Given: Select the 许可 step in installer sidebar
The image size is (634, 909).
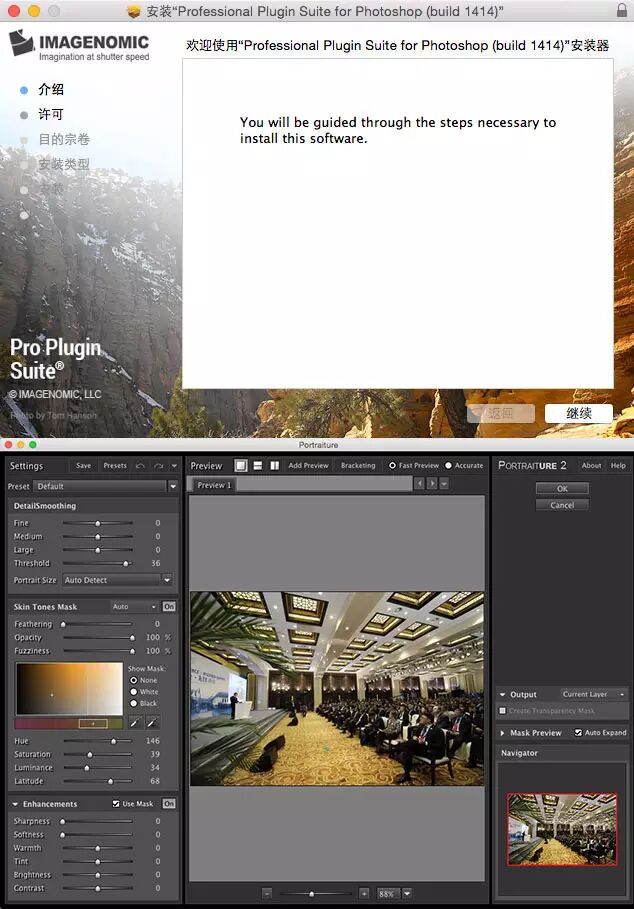Looking at the screenshot, I should (51, 114).
